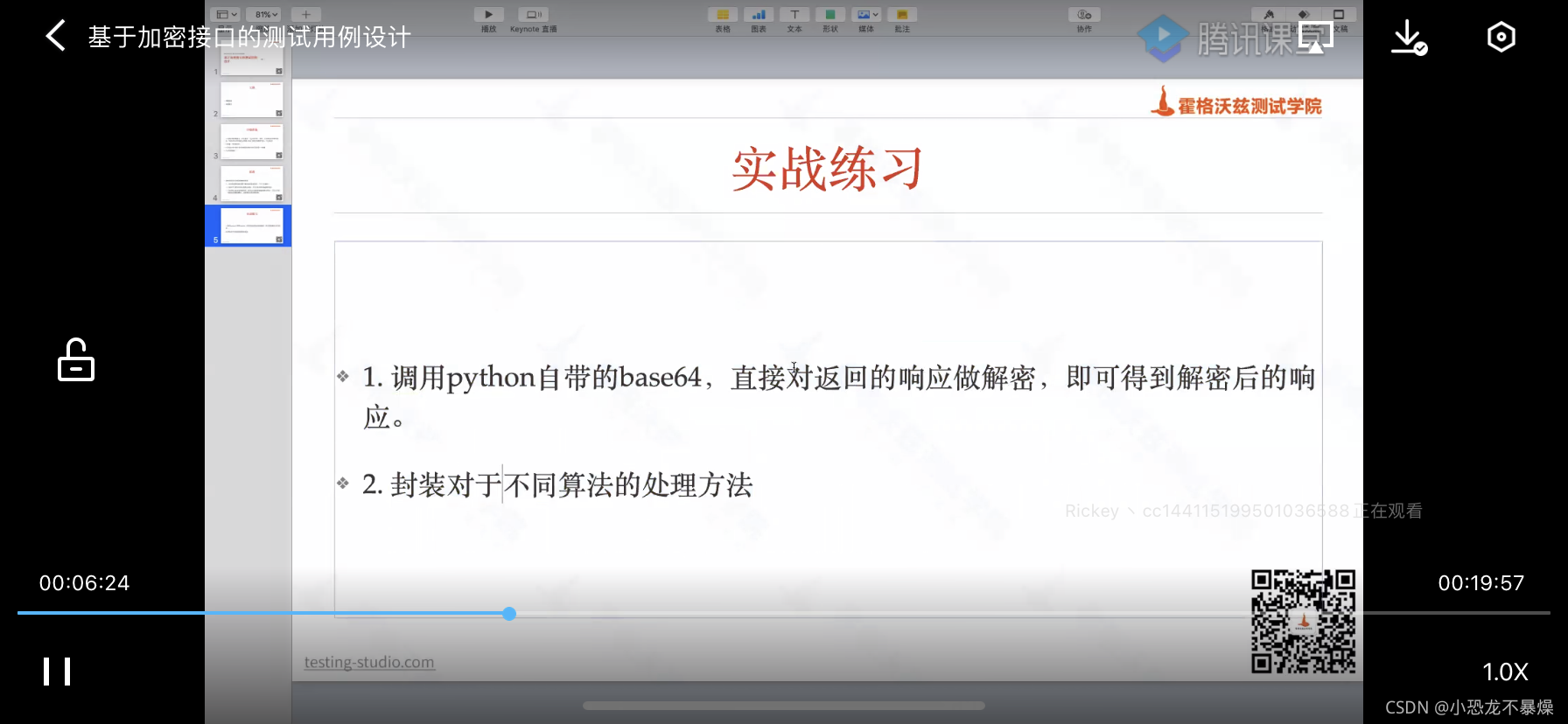
Task: Select slide 5 thumbnail
Action: click(x=252, y=226)
